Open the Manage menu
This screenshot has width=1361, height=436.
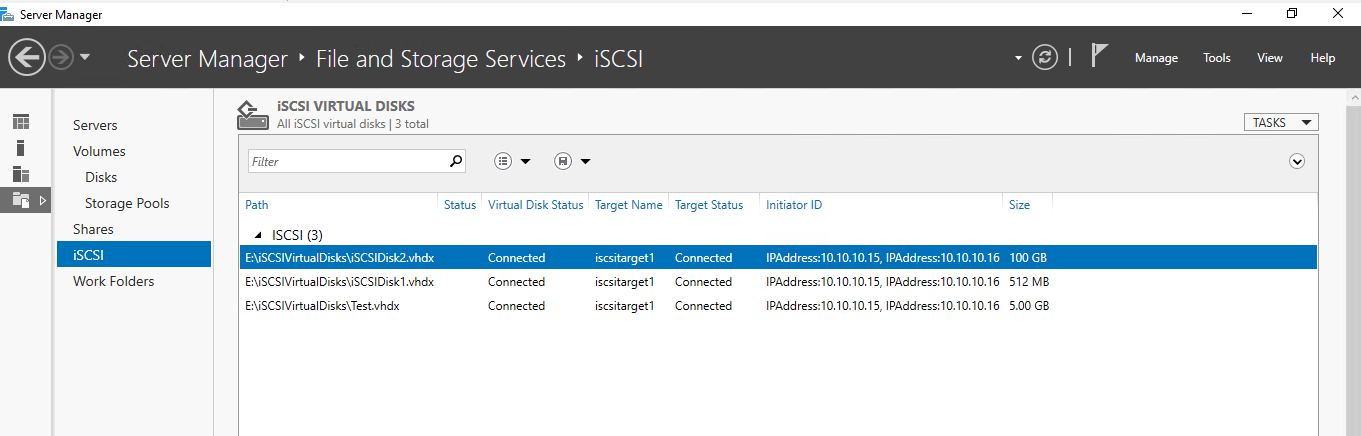[1156, 58]
